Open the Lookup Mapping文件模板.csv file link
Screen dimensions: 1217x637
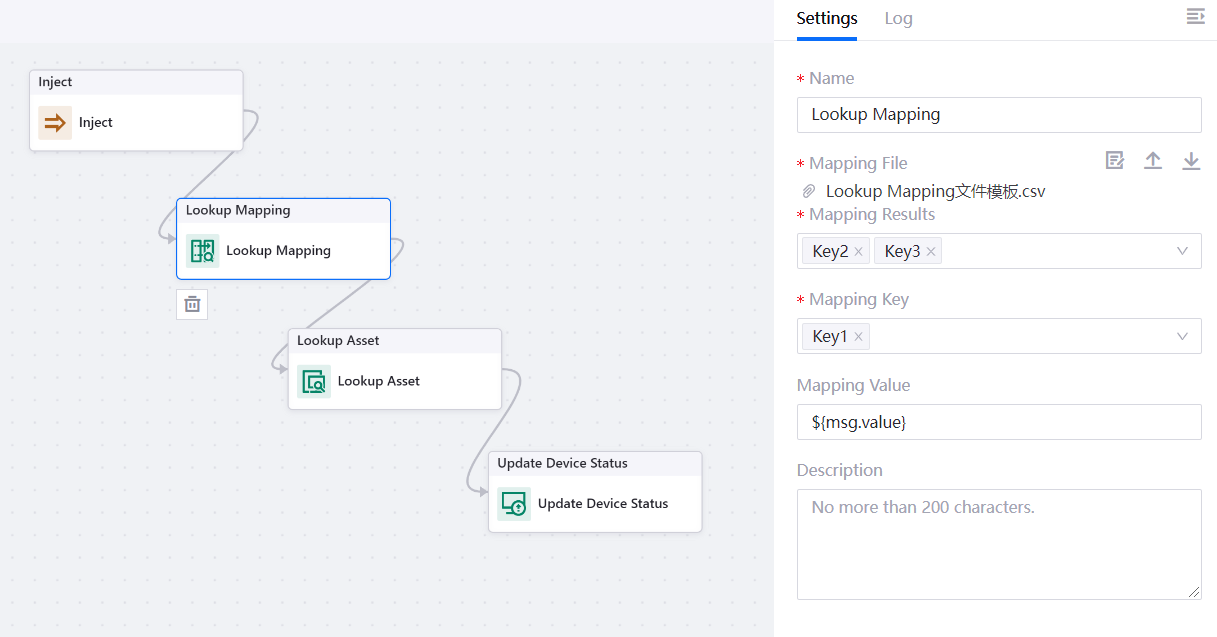[935, 191]
